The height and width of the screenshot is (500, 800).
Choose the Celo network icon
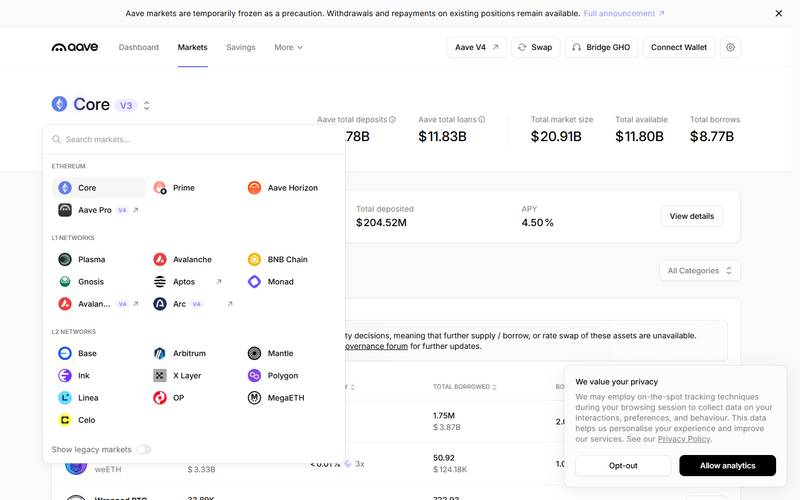coord(65,420)
